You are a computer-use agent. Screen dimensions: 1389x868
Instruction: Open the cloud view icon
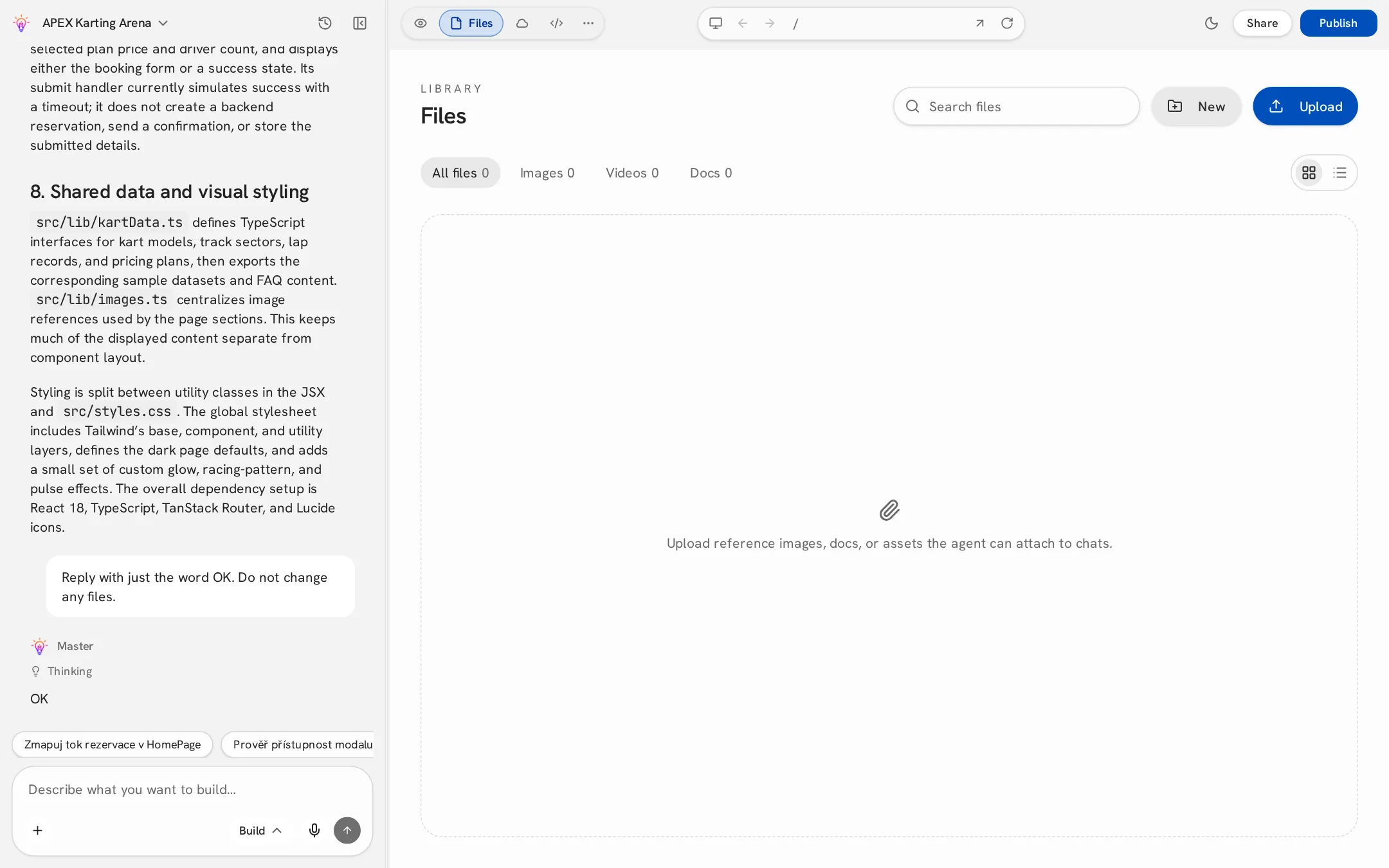click(522, 23)
